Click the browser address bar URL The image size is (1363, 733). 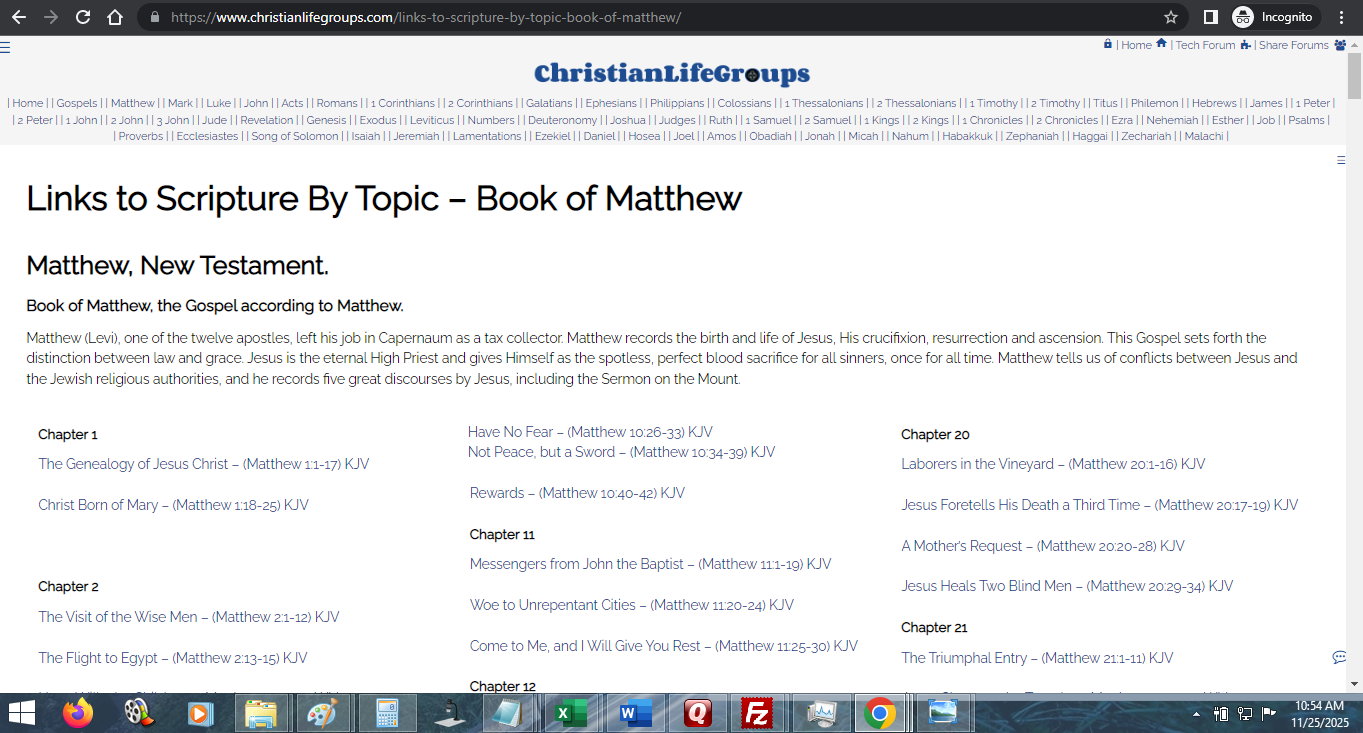point(425,17)
